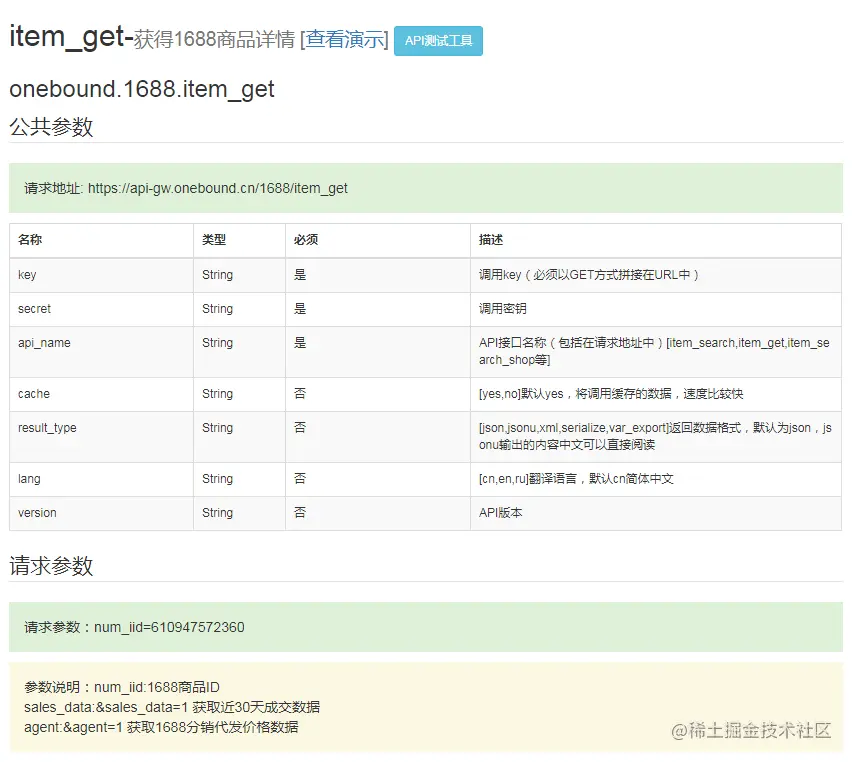Click the item_get page title

[71, 37]
